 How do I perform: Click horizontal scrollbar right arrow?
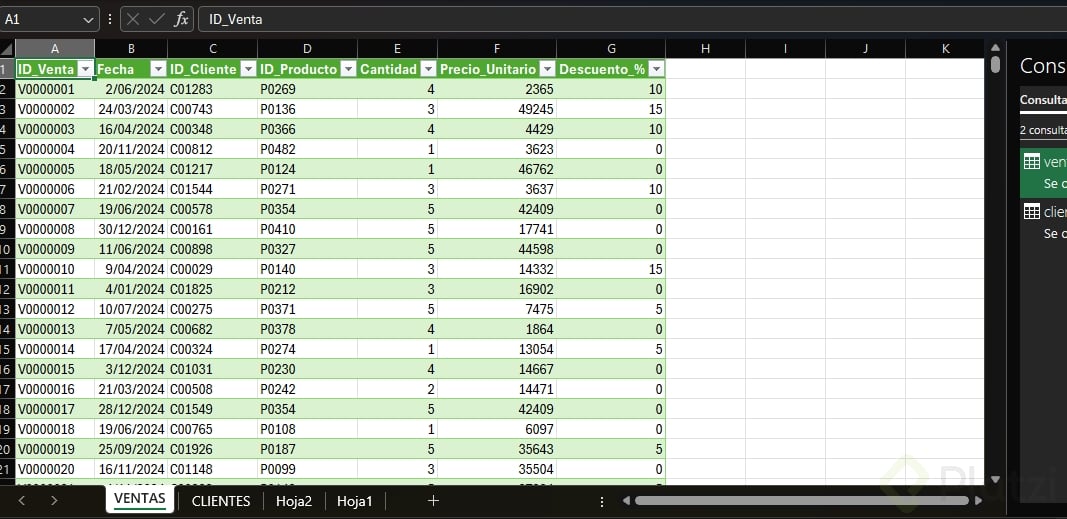coord(978,501)
